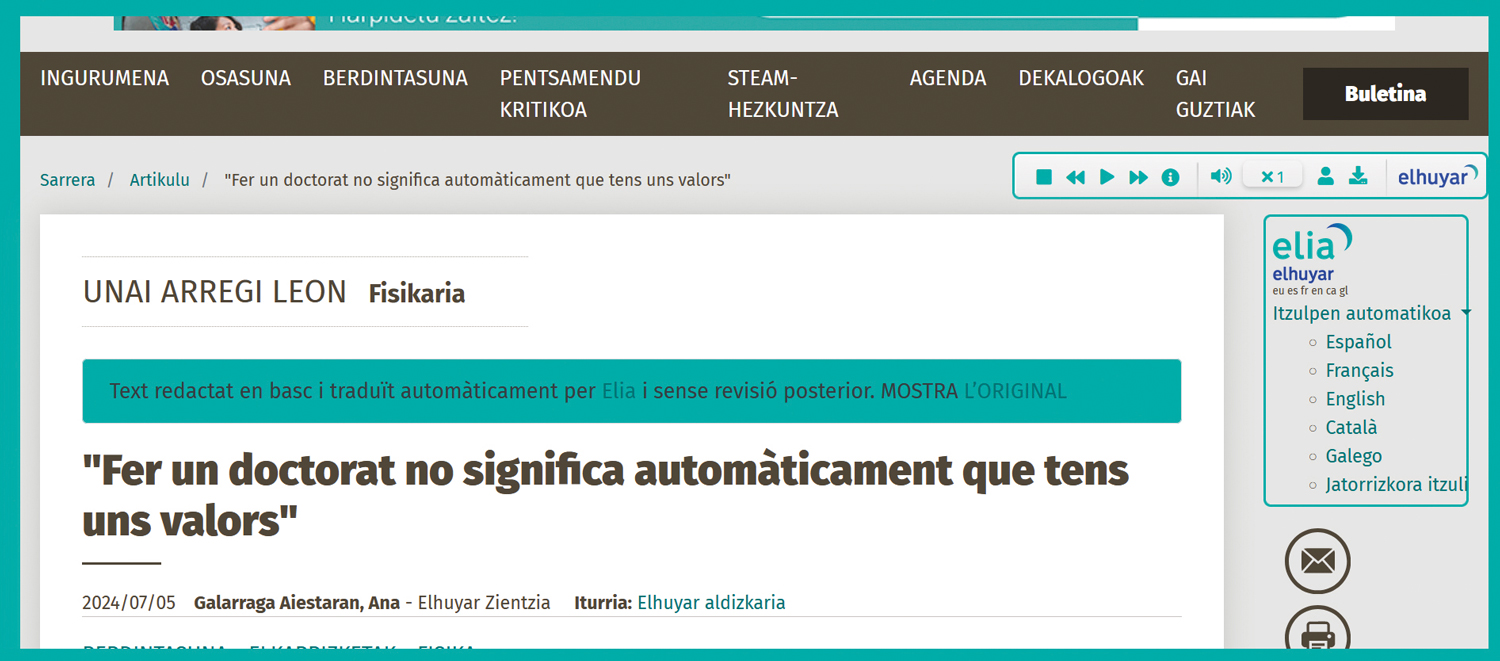The height and width of the screenshot is (661, 1500).
Task: Go to the Agenda section
Action: (x=947, y=78)
